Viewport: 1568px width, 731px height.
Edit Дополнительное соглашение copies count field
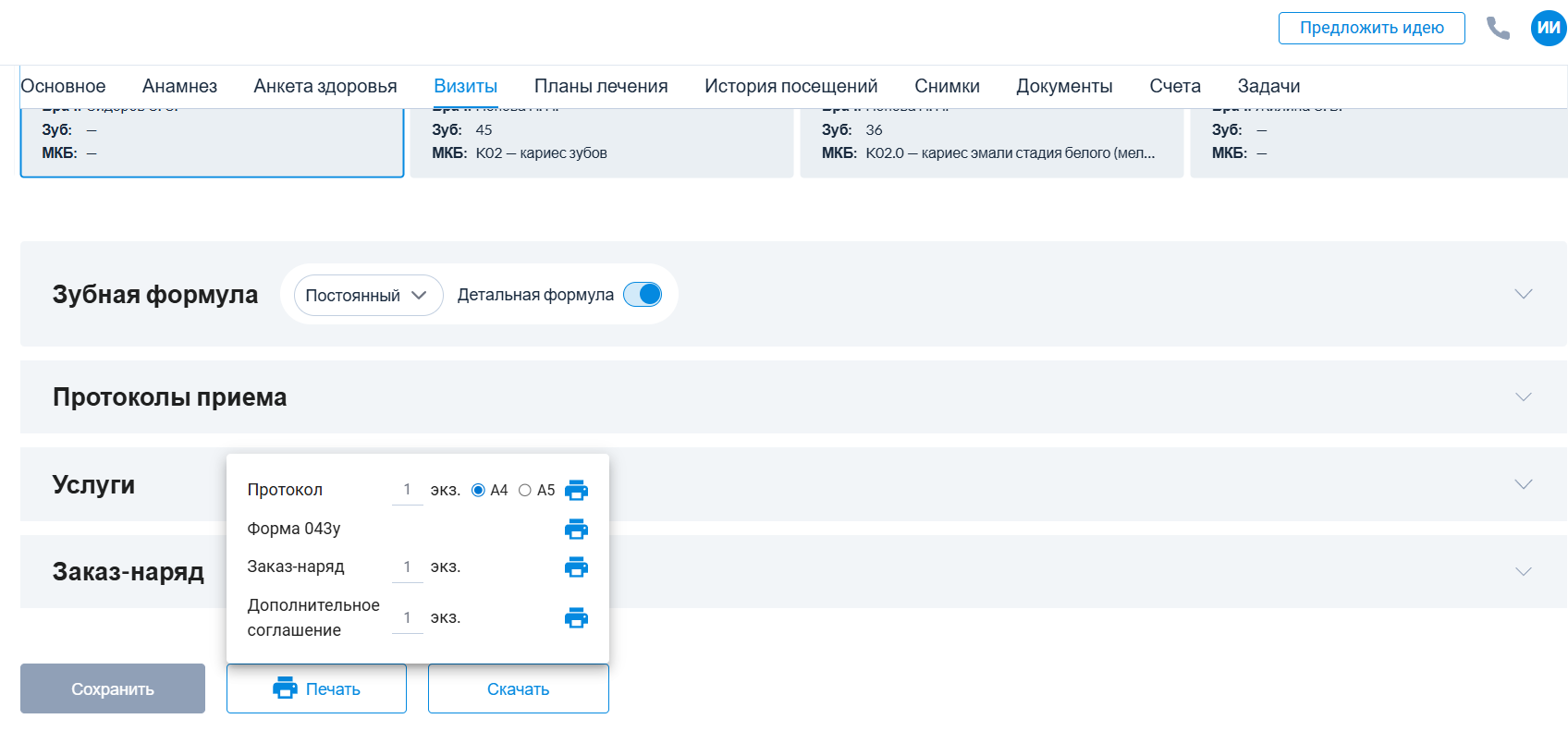407,618
